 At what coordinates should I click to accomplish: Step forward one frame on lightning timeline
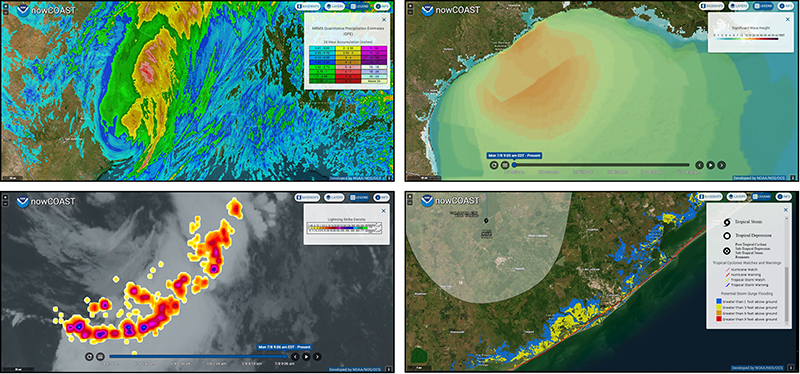click(317, 356)
